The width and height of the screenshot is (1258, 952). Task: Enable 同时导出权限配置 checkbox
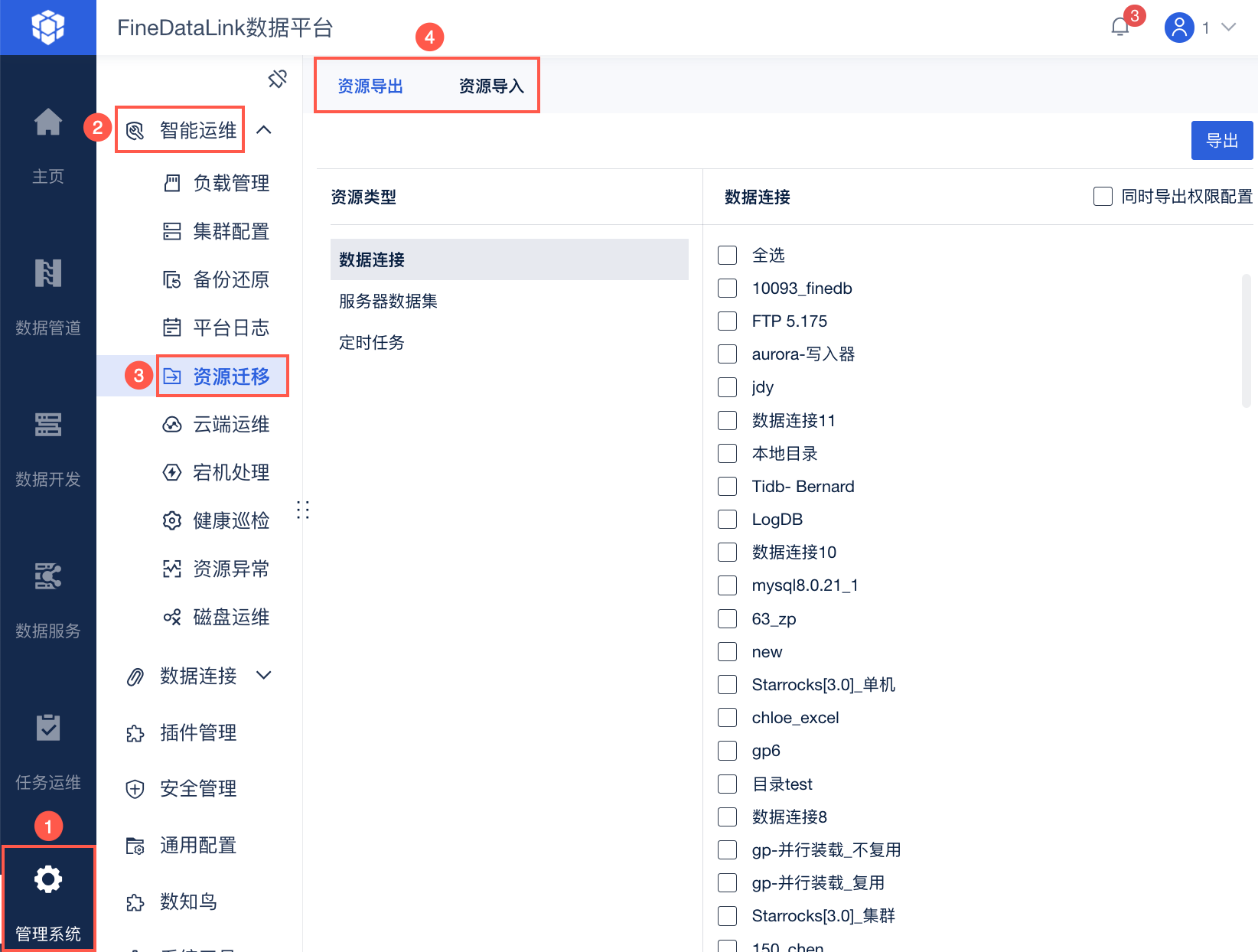(1103, 197)
